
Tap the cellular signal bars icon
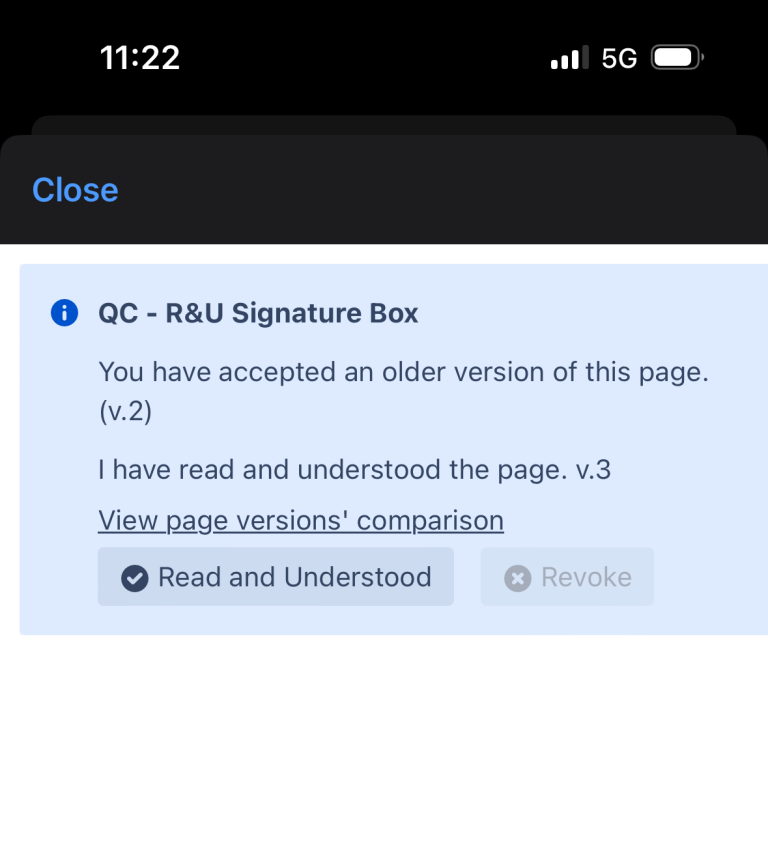[x=569, y=59]
